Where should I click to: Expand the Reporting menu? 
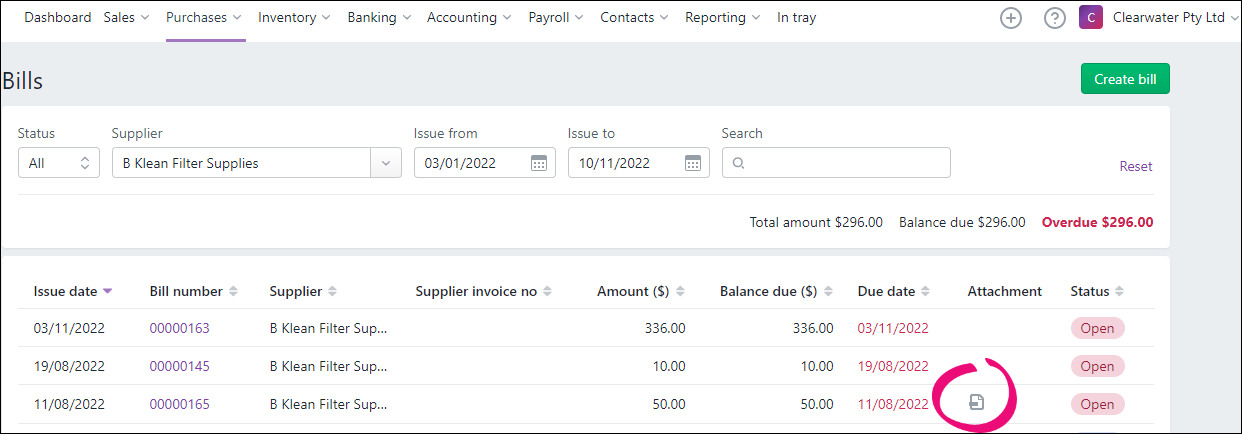point(723,17)
